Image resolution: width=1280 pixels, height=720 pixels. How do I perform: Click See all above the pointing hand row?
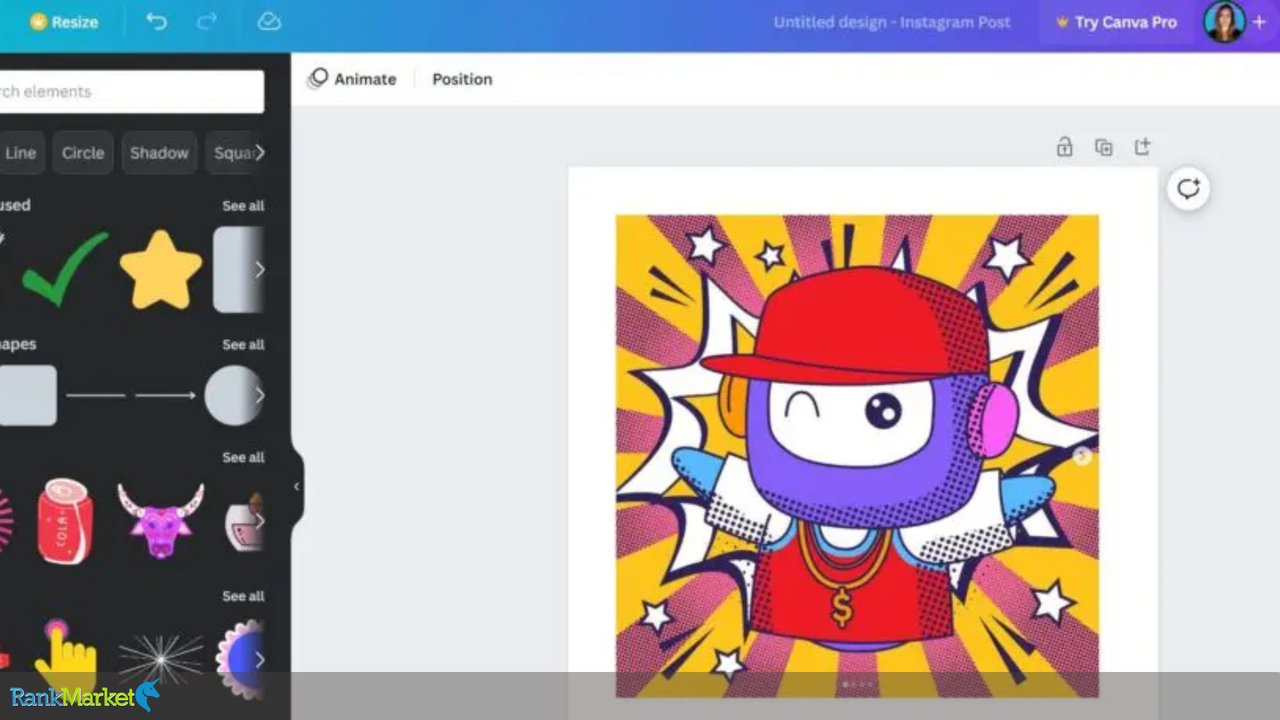click(243, 596)
